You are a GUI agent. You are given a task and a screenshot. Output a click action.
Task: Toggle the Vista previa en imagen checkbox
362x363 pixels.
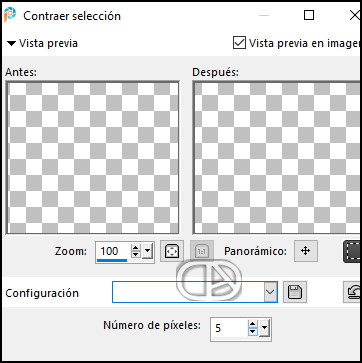coord(239,43)
